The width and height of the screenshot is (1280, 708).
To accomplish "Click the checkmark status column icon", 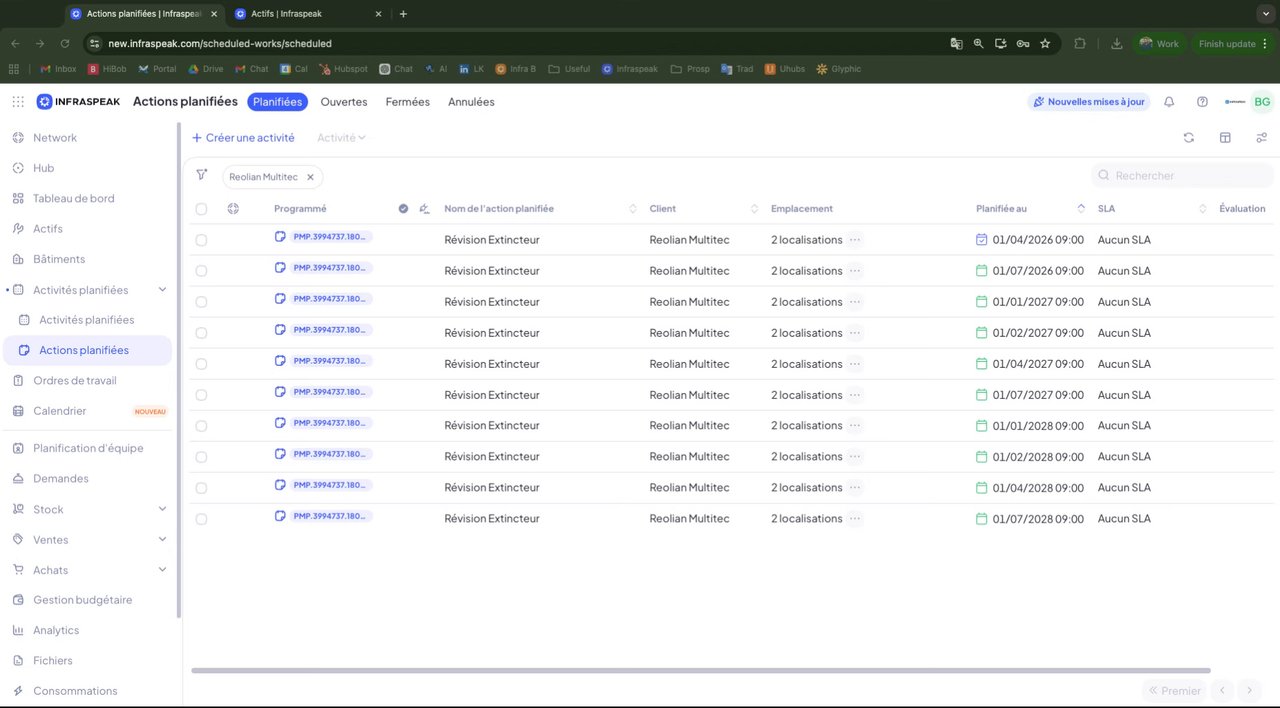I will (x=403, y=209).
